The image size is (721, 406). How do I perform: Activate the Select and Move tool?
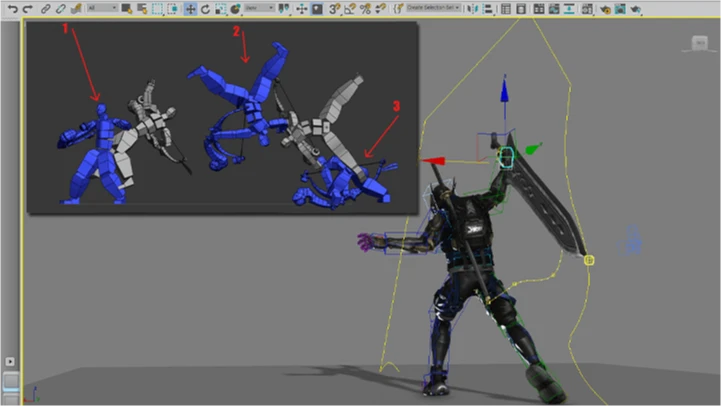tap(190, 9)
